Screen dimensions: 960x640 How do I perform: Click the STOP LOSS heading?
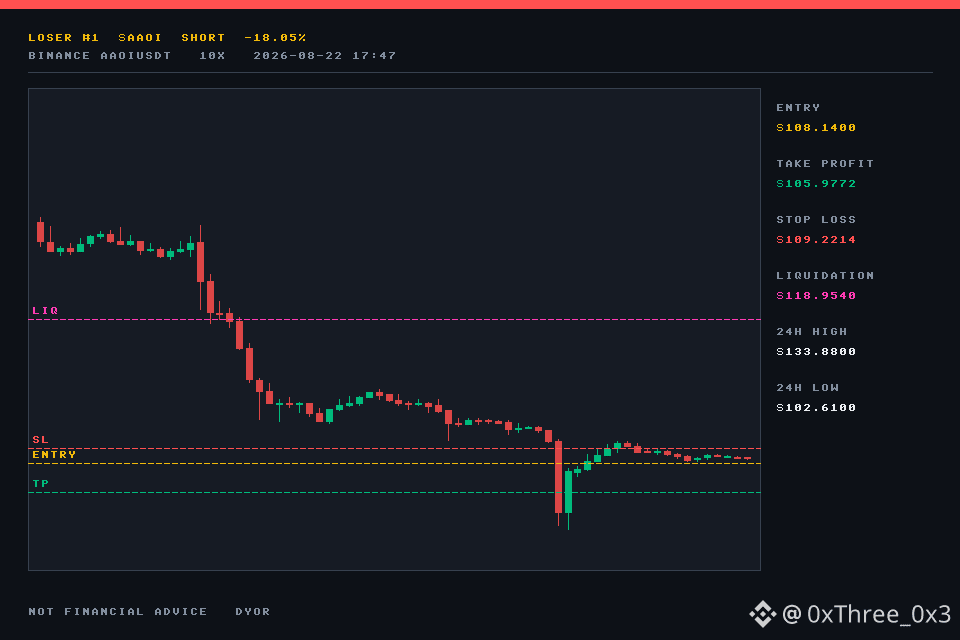click(816, 220)
